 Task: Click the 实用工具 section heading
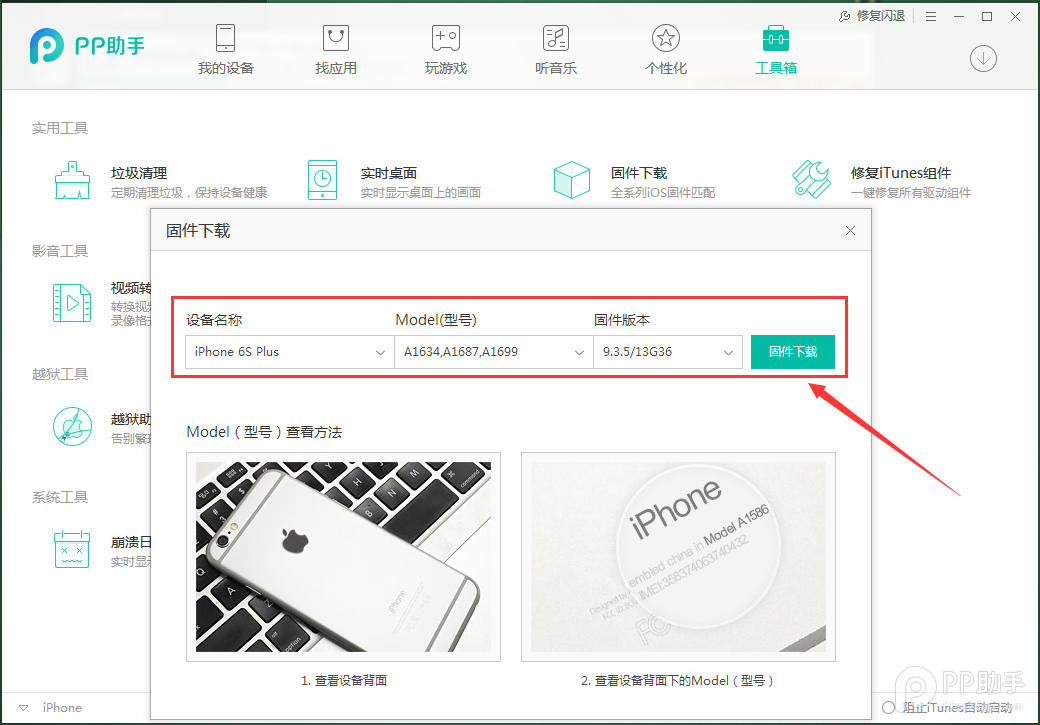click(60, 128)
